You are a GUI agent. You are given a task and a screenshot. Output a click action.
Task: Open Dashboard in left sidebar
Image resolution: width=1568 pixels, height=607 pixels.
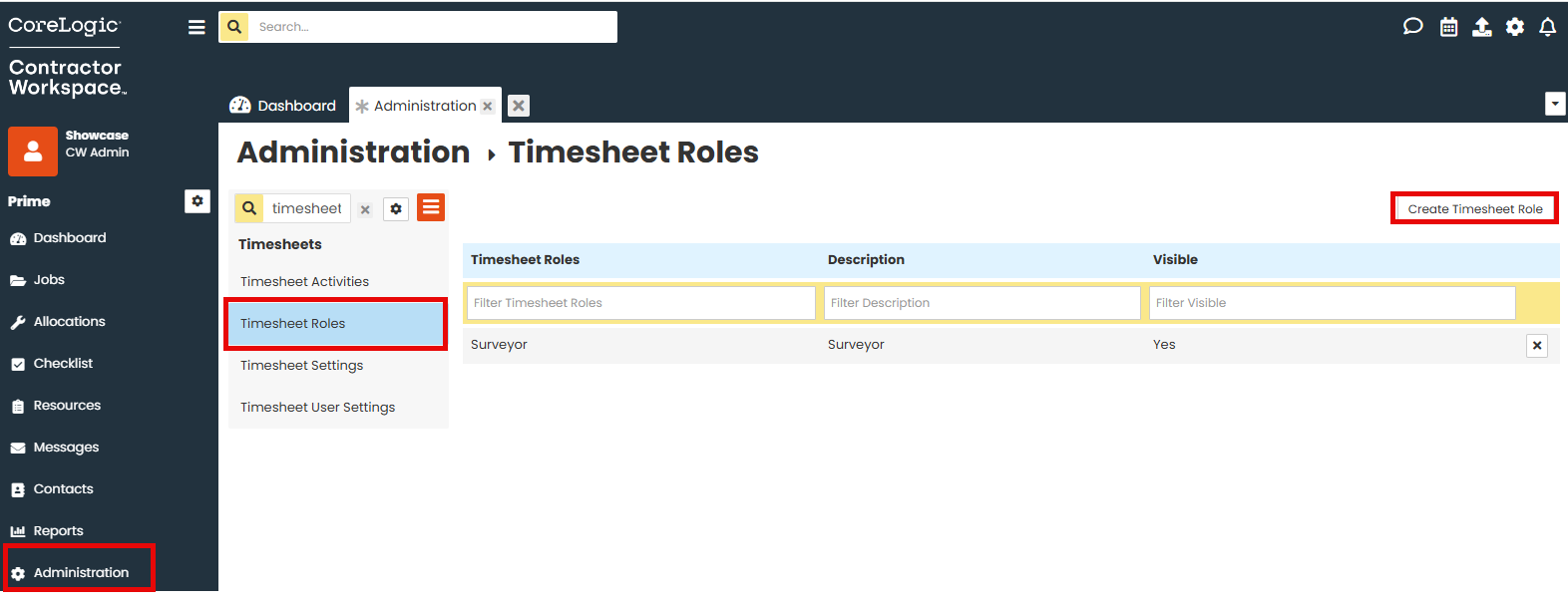coord(70,237)
